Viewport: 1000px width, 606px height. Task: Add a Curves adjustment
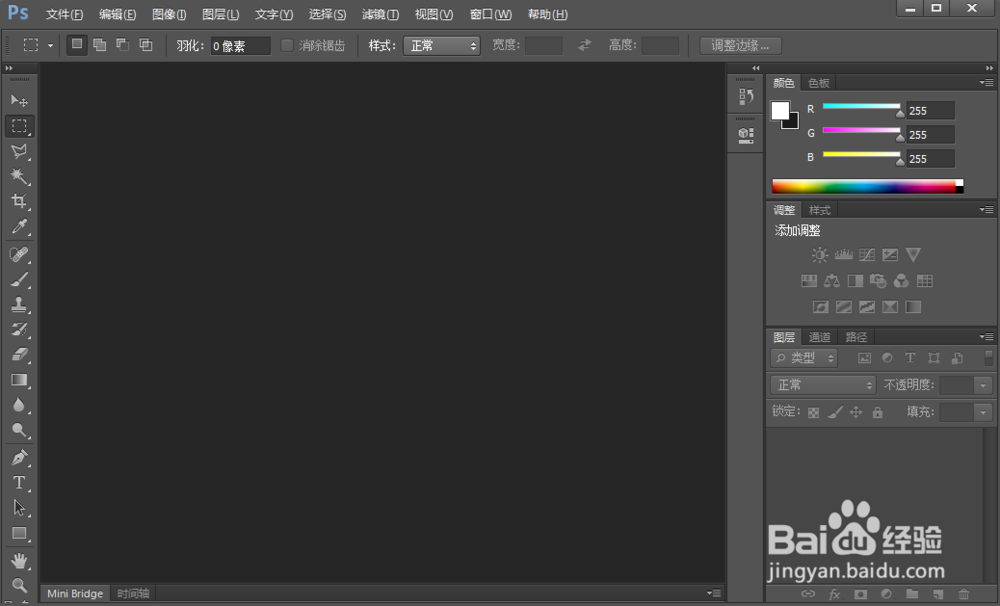click(867, 255)
